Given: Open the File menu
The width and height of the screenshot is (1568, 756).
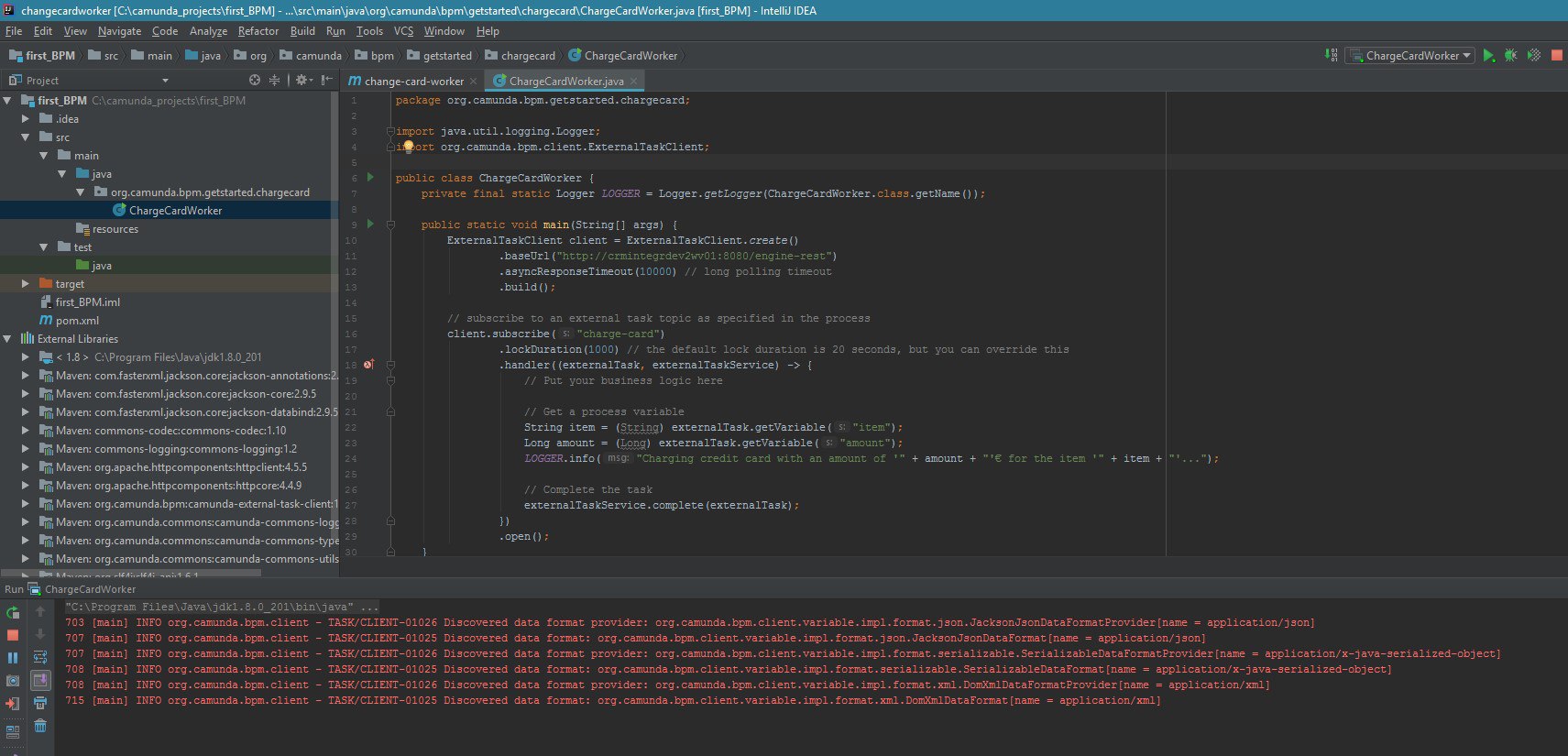Looking at the screenshot, I should 14,31.
